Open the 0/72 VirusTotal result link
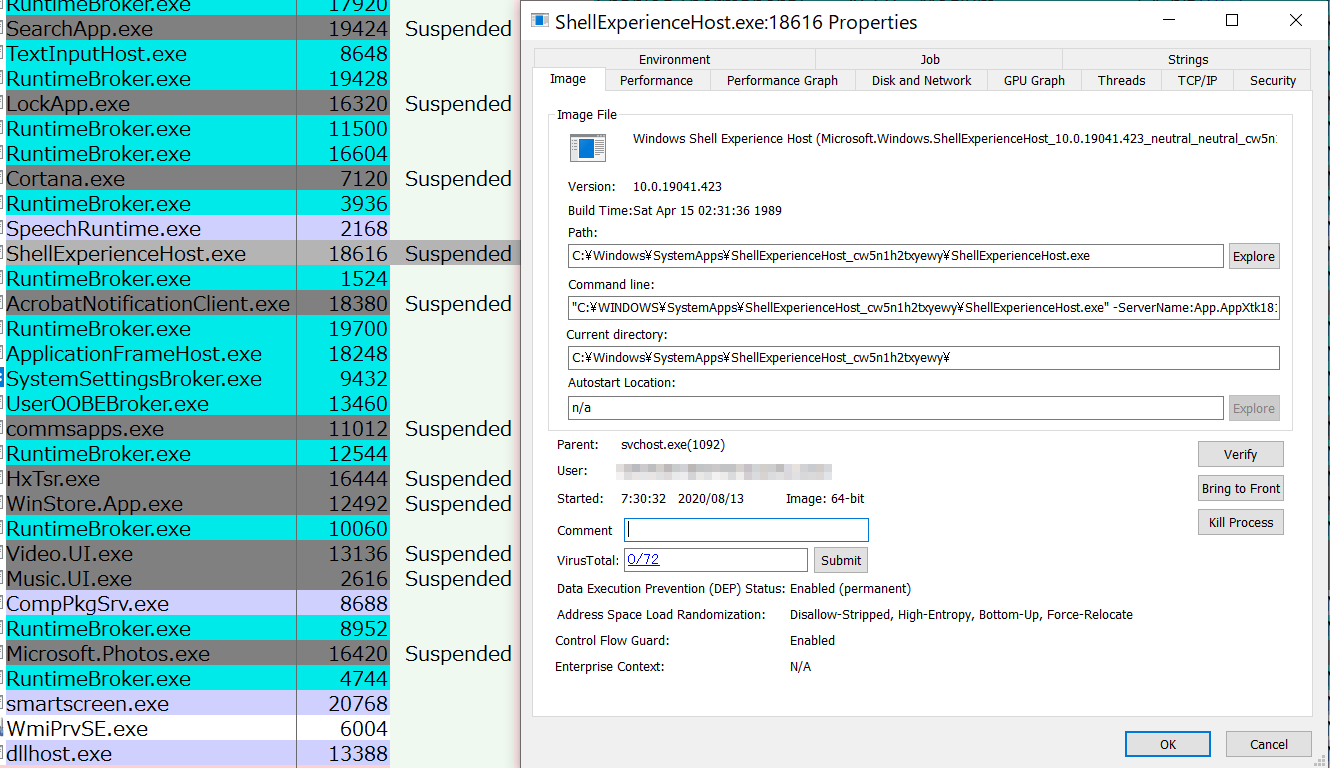This screenshot has height=768, width=1330. coord(643,559)
